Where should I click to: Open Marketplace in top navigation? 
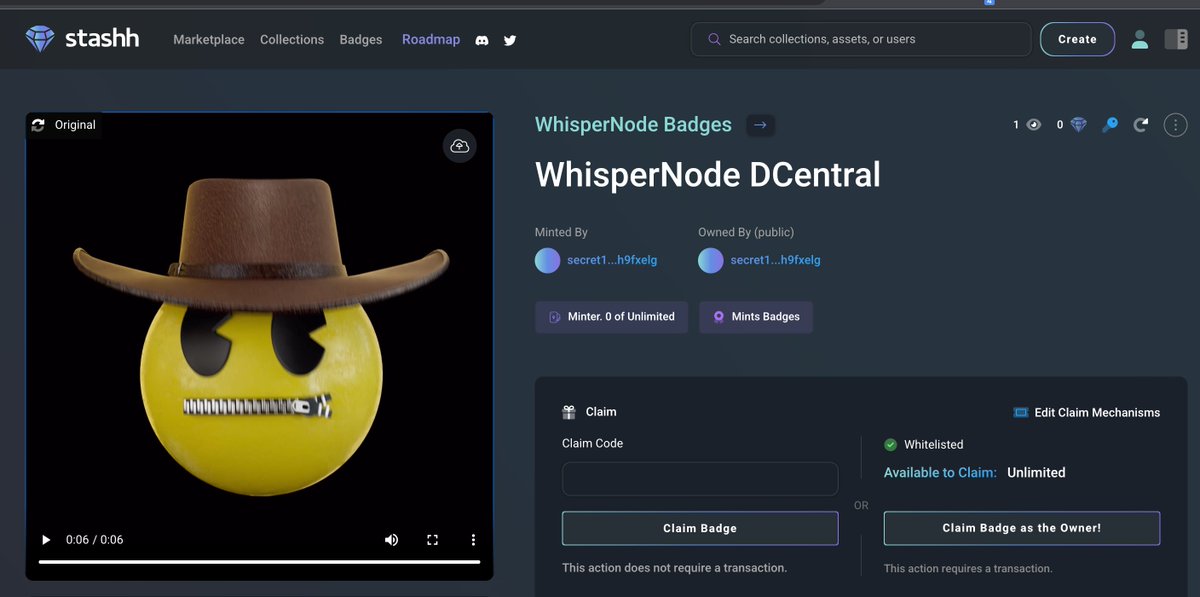click(x=209, y=40)
